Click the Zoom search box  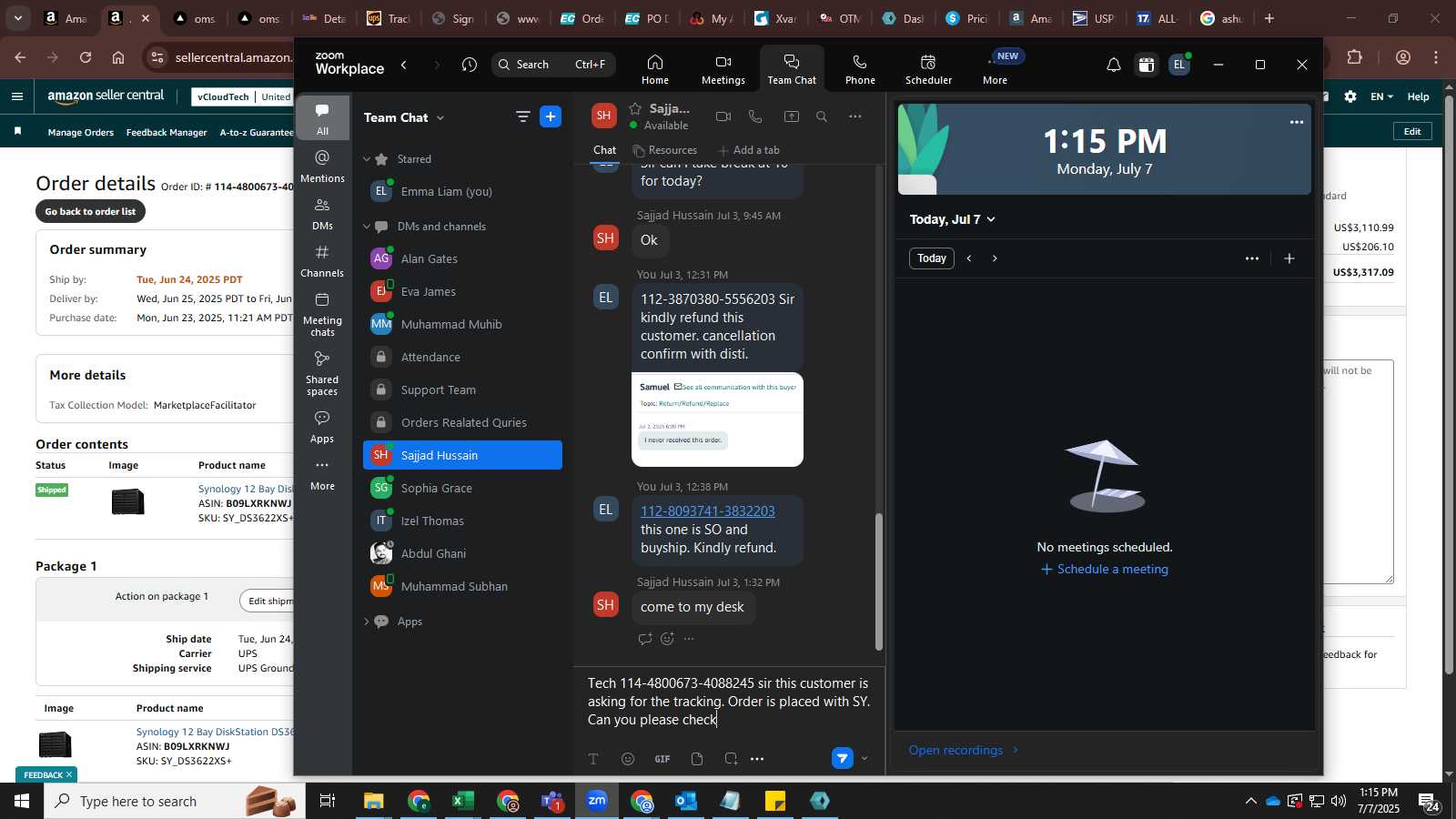tap(553, 65)
